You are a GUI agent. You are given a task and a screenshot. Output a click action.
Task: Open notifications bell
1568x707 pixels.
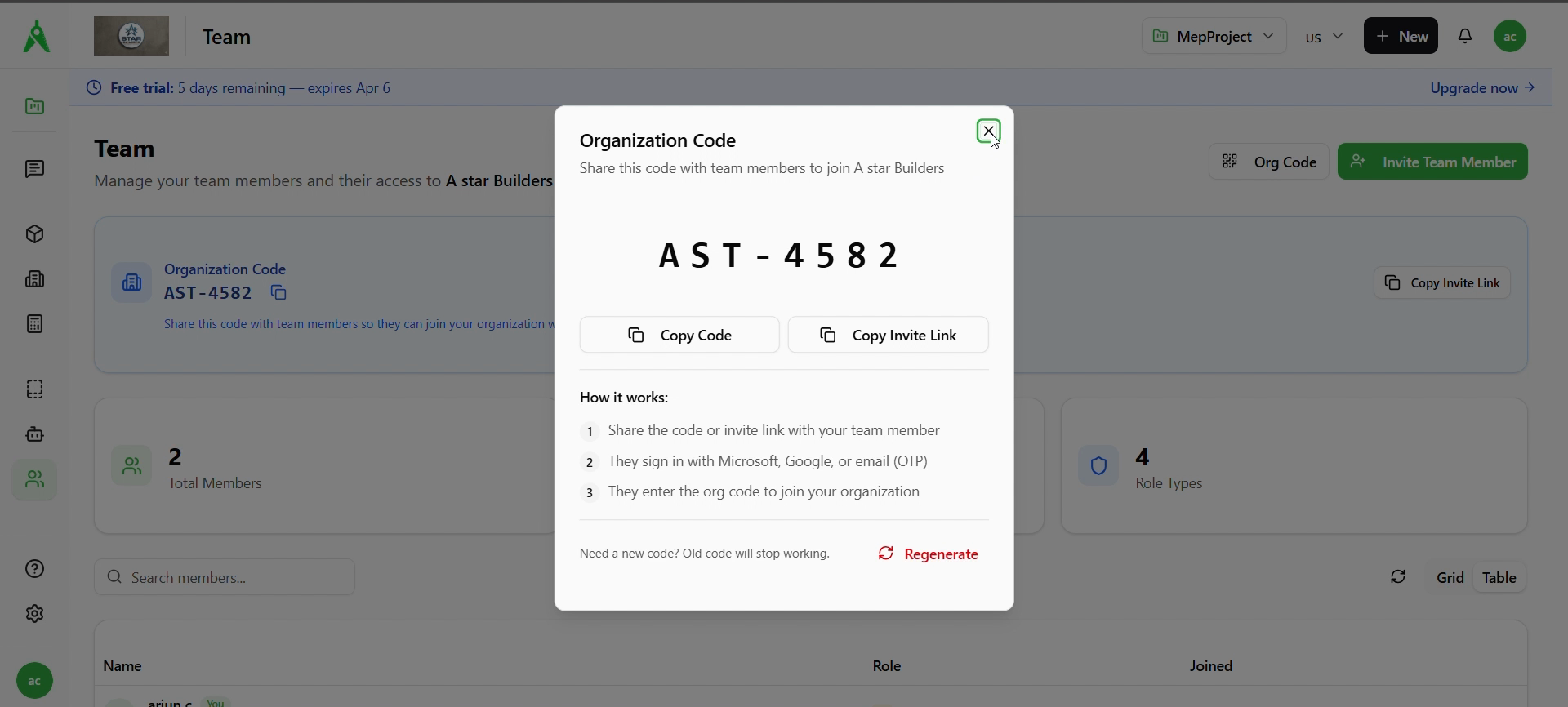tap(1465, 36)
